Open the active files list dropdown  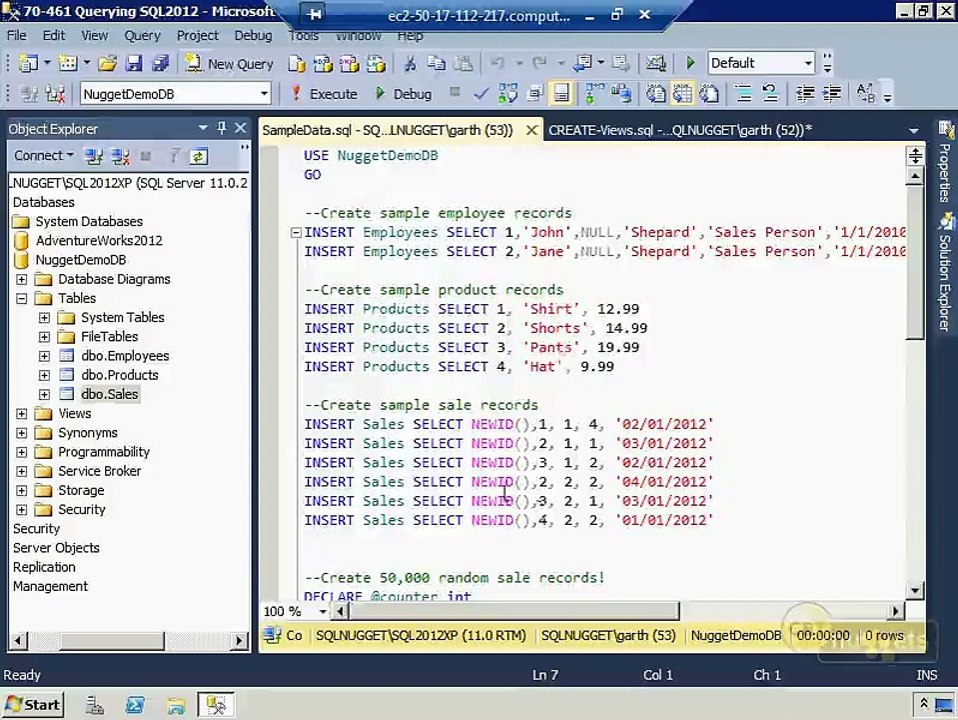(x=913, y=130)
